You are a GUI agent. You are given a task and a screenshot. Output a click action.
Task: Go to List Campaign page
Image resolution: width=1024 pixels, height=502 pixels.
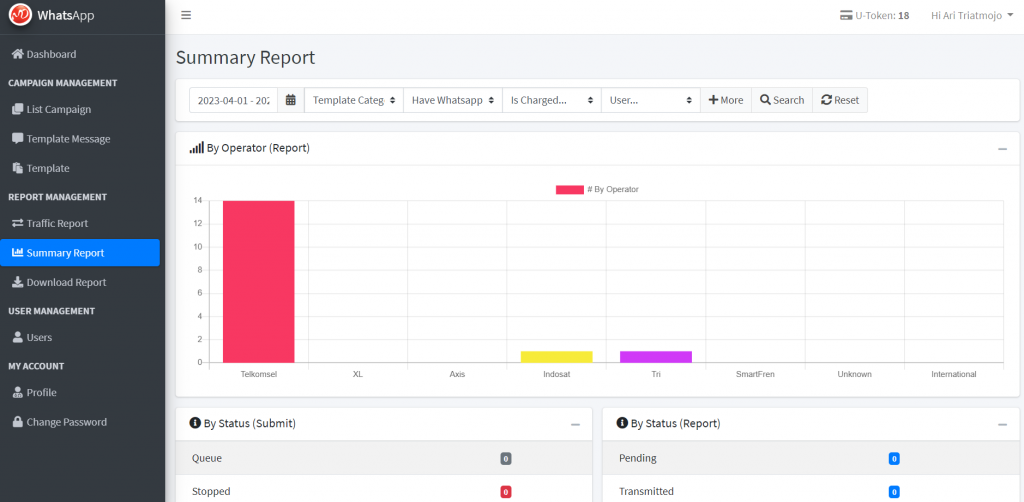(x=58, y=109)
